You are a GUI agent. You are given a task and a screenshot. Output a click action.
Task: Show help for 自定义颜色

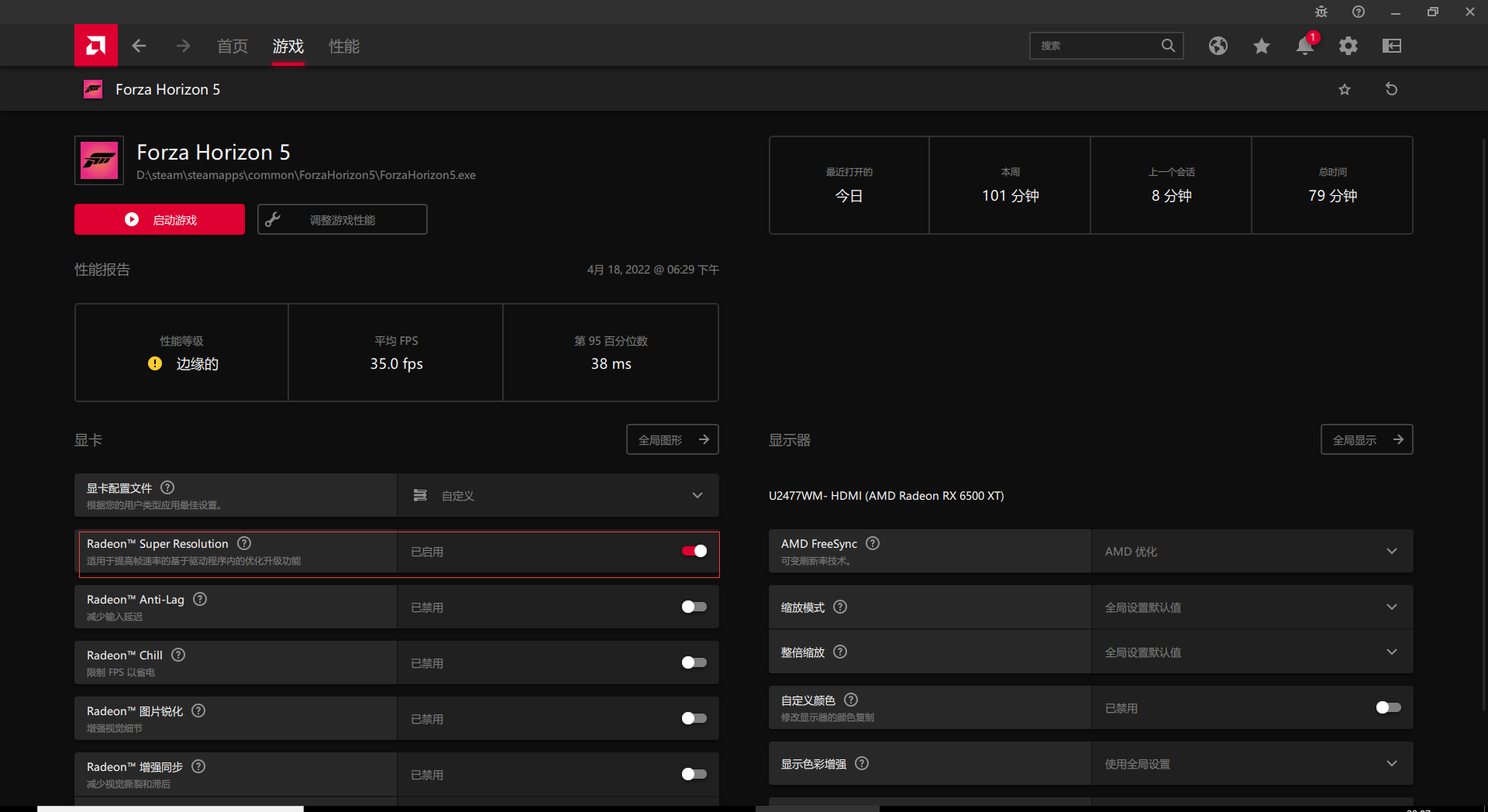pos(851,700)
